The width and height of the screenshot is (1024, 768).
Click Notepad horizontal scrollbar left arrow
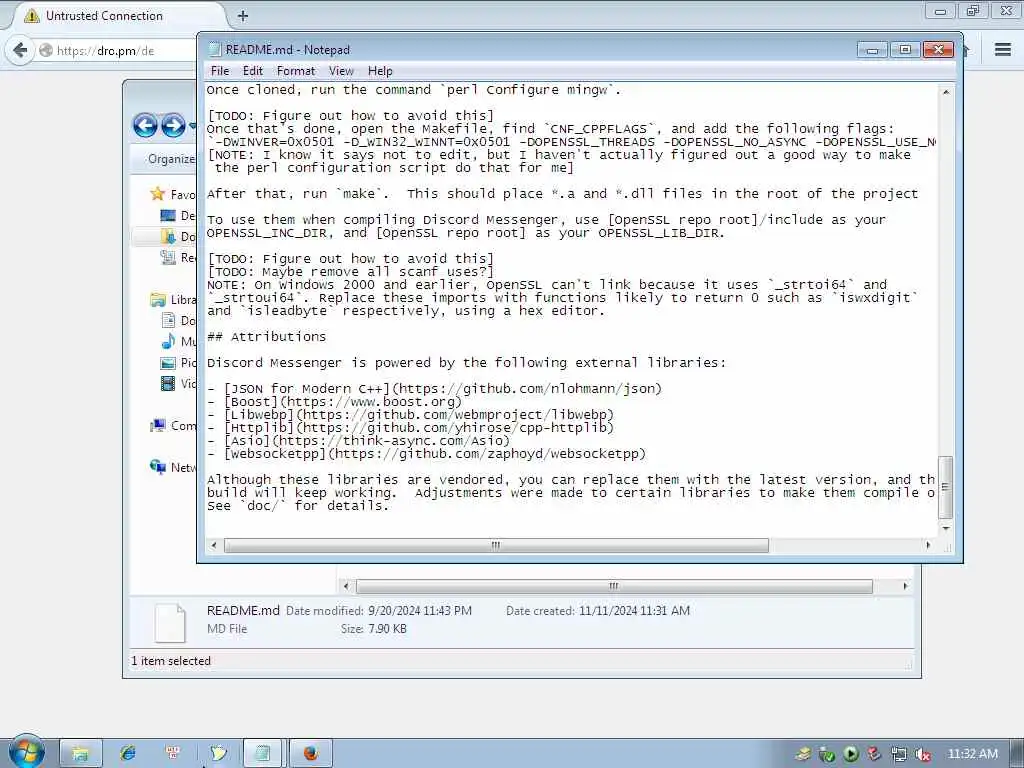214,545
